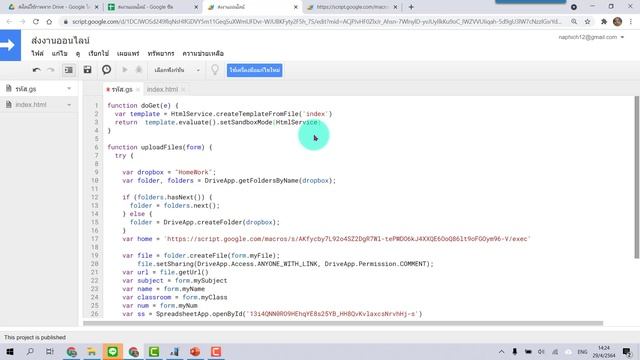Click the 'HomeWork' string on line 9

pyautogui.click(x=193, y=172)
